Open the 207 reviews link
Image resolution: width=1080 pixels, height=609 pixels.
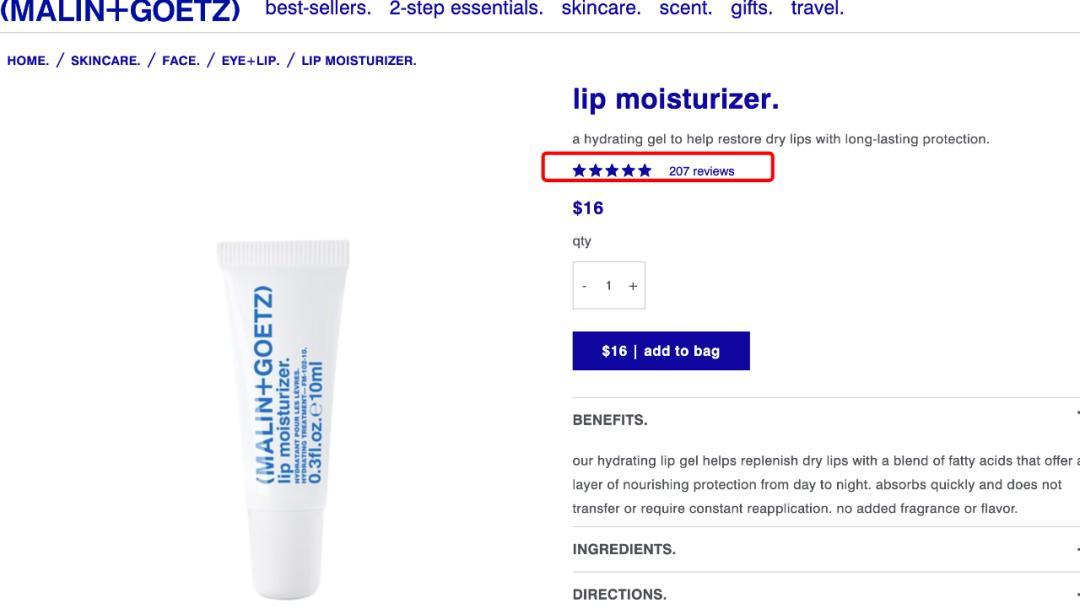pos(701,171)
